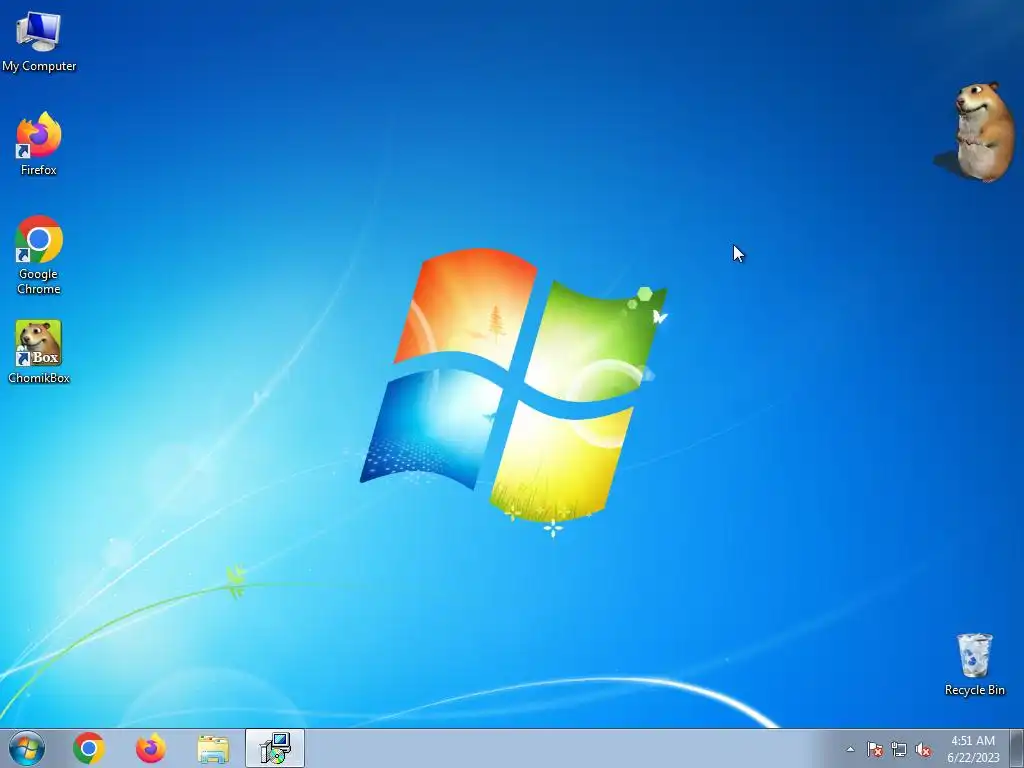Open the network status tray icon
Image resolution: width=1024 pixels, height=768 pixels.
(899, 749)
